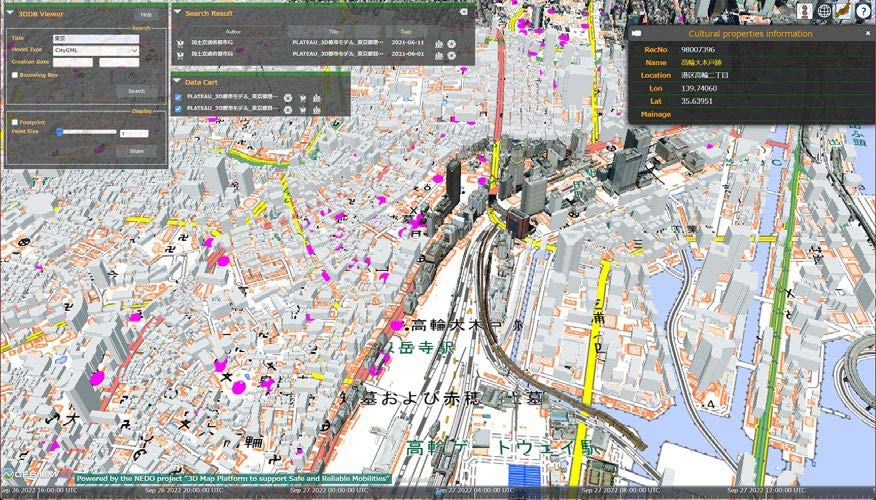Click the camera icon in Cultural properties panel
This screenshot has width=876, height=500.
click(x=635, y=34)
